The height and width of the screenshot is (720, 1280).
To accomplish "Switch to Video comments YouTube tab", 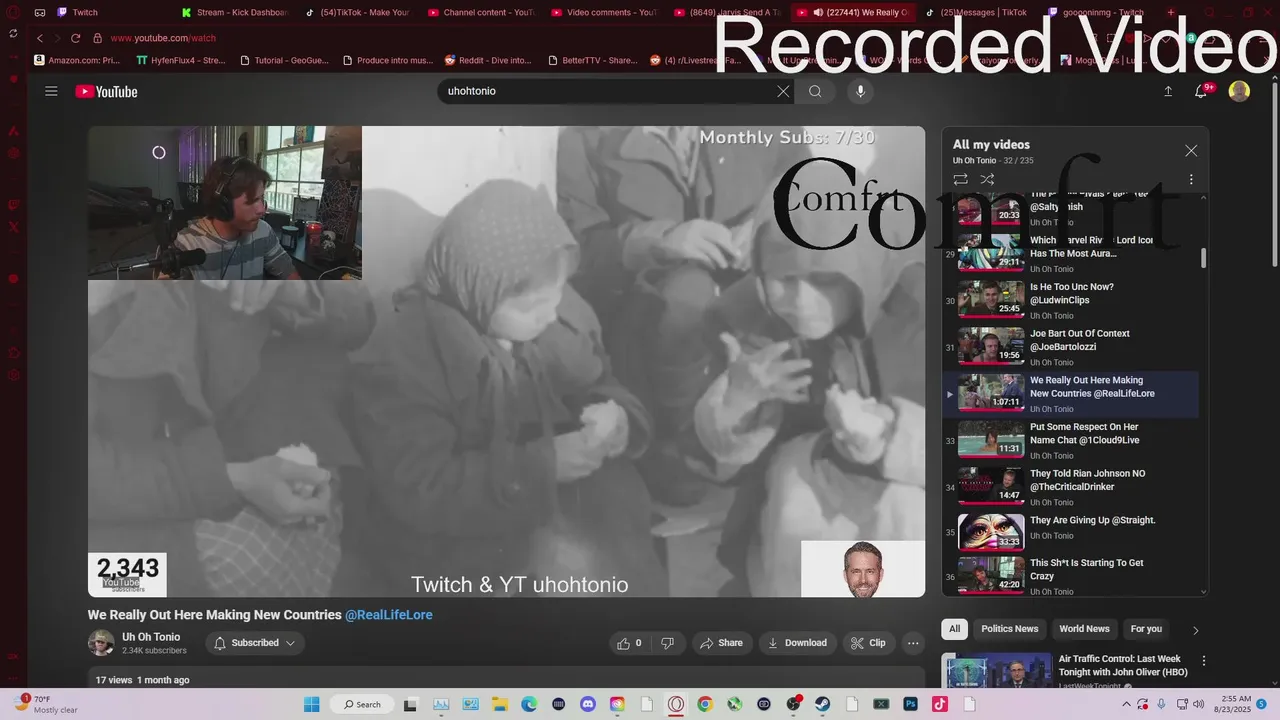I will pyautogui.click(x=605, y=12).
